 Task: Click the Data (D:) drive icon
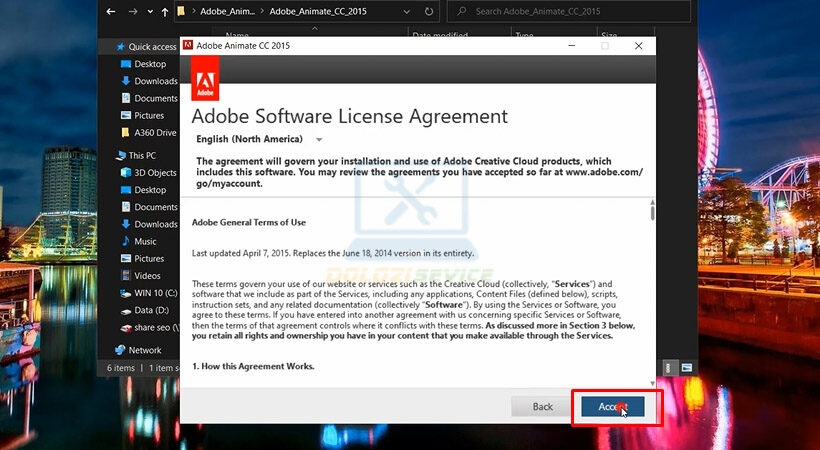tap(126, 311)
